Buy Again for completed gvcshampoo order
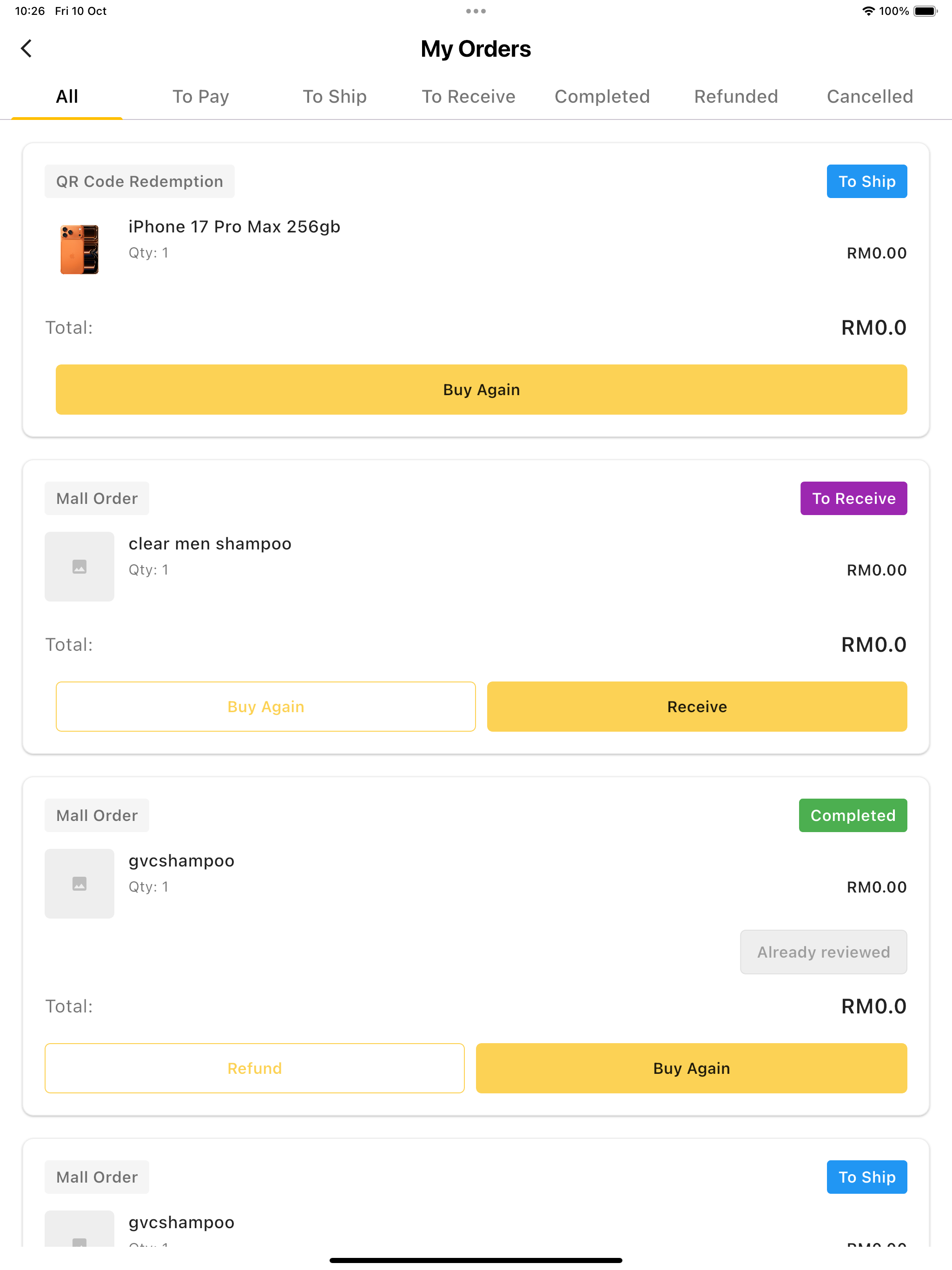The width and height of the screenshot is (952, 1270). [x=691, y=1068]
